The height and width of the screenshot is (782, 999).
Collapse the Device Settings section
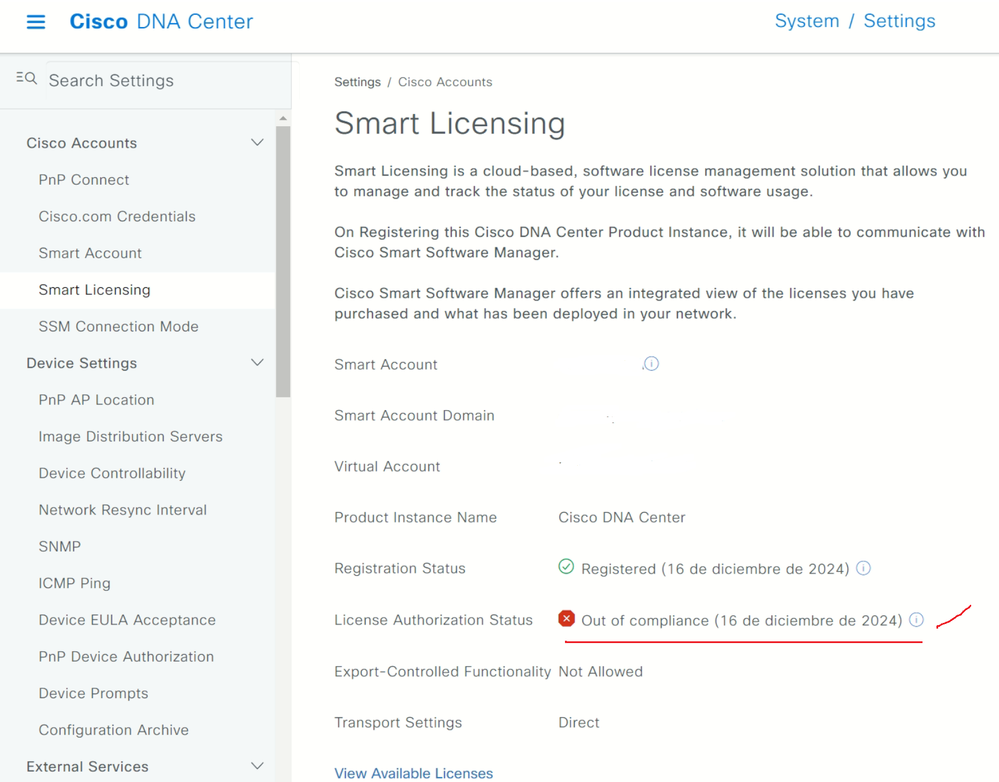coord(257,363)
